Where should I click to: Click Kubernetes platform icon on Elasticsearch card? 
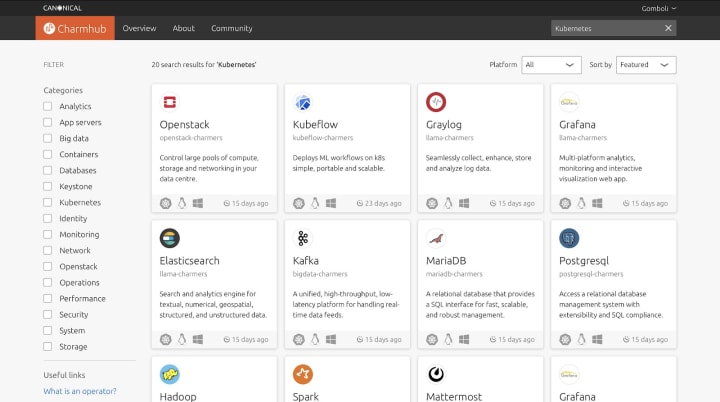click(165, 339)
